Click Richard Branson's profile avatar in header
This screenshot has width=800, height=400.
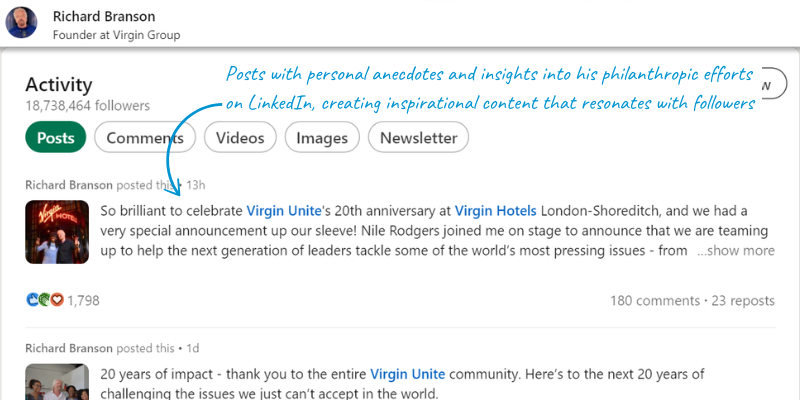pos(21,24)
